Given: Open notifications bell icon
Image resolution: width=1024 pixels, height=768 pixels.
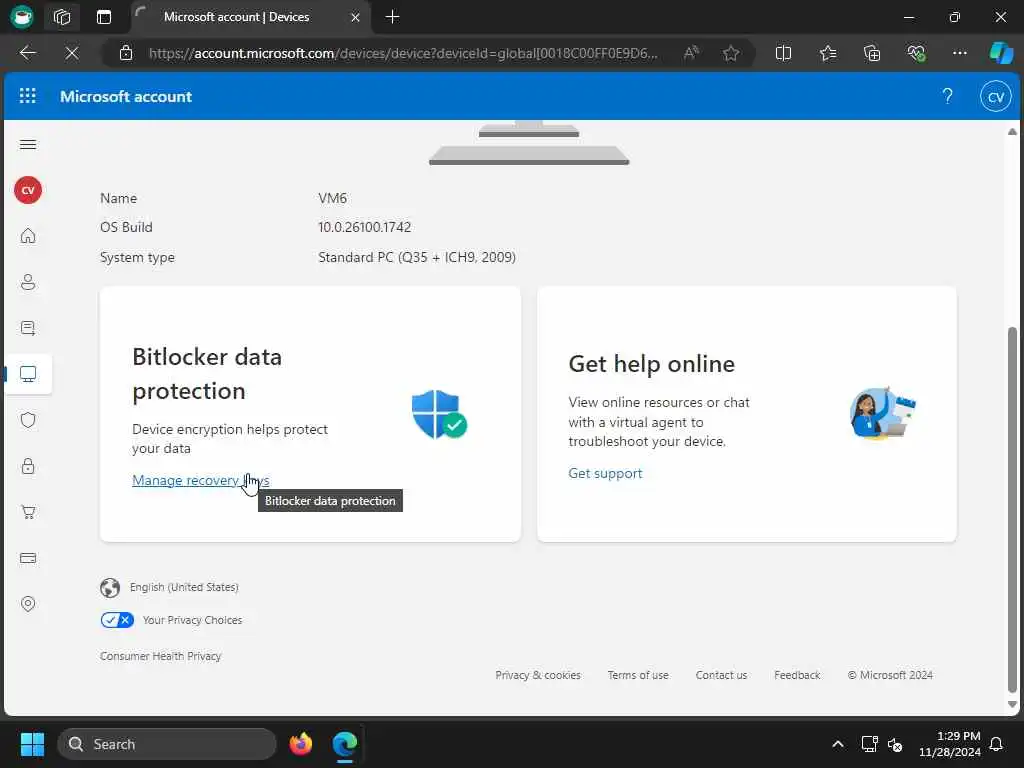Looking at the screenshot, I should click(x=997, y=744).
